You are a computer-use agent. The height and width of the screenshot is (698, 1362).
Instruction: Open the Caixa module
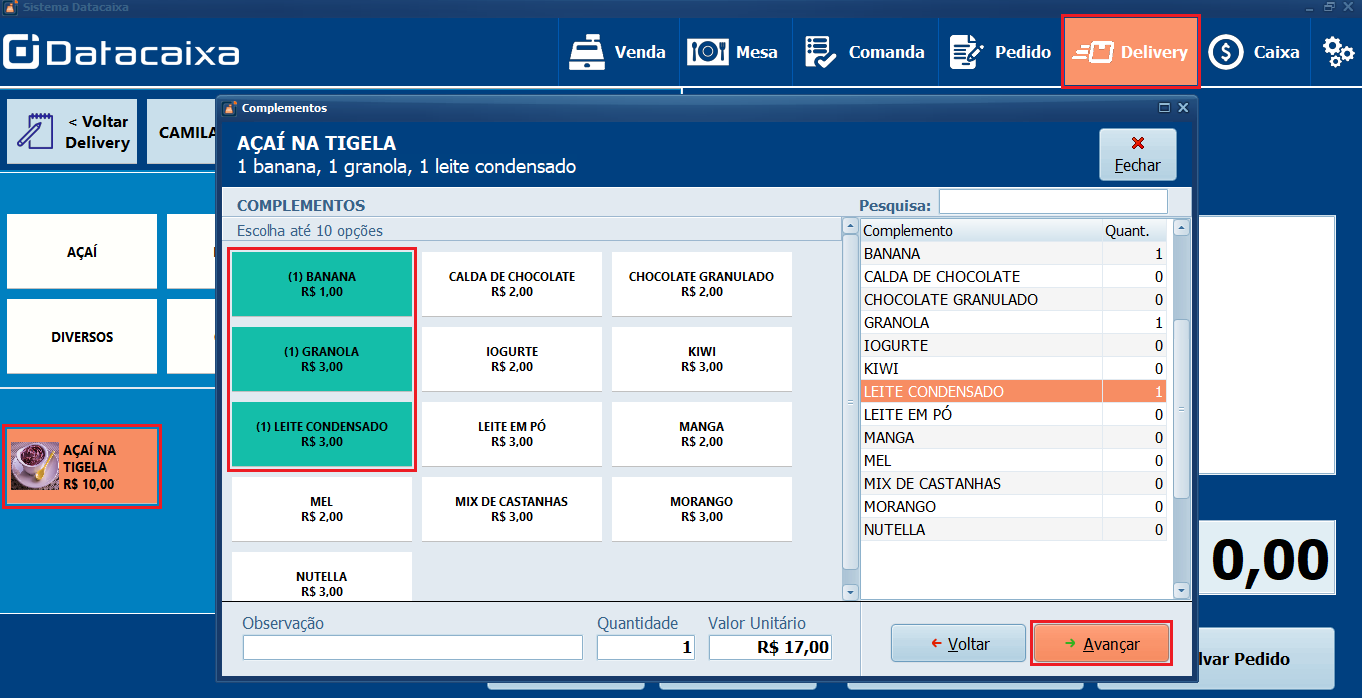(1254, 51)
